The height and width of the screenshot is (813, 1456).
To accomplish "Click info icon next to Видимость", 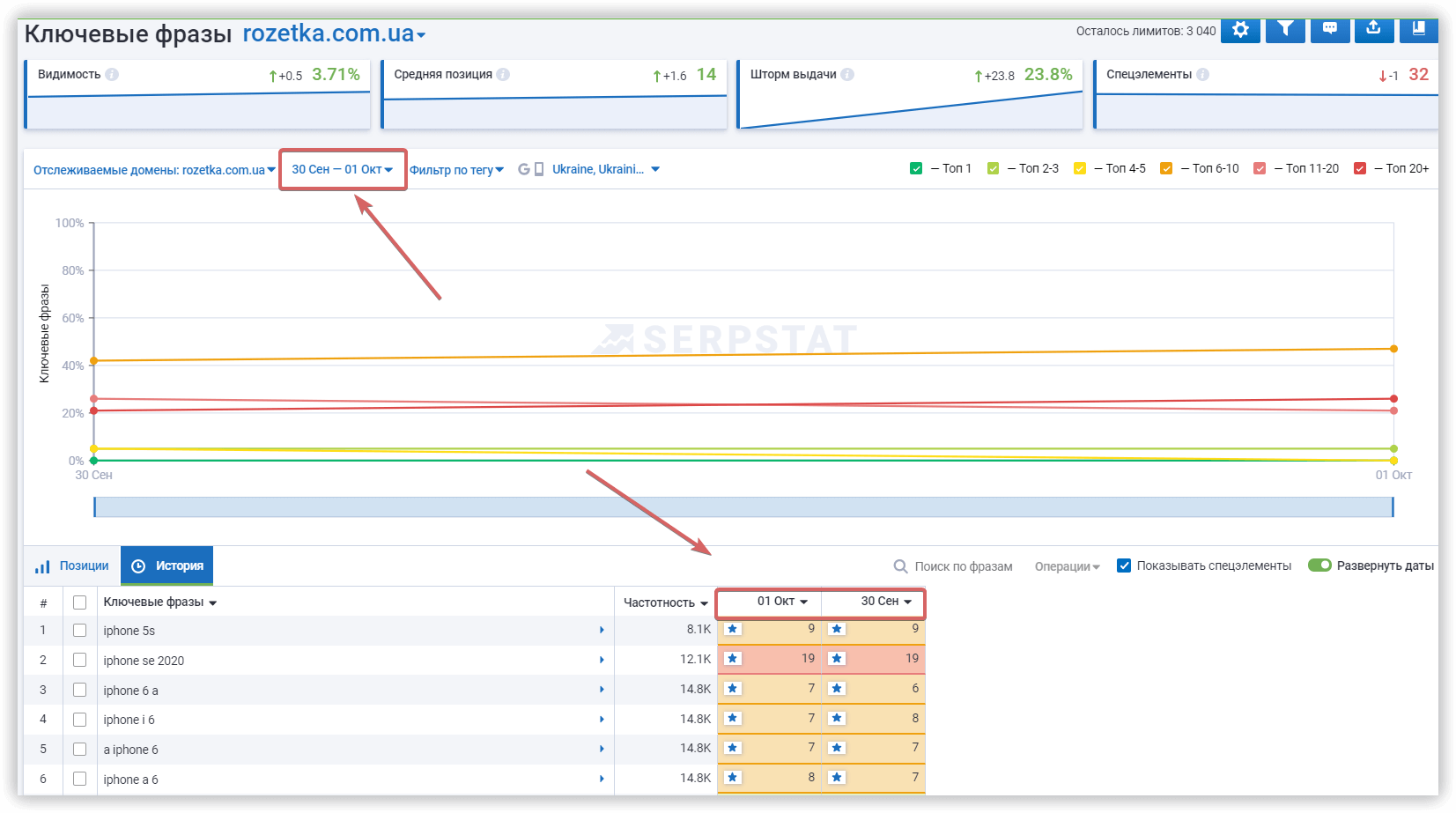I will pos(112,75).
